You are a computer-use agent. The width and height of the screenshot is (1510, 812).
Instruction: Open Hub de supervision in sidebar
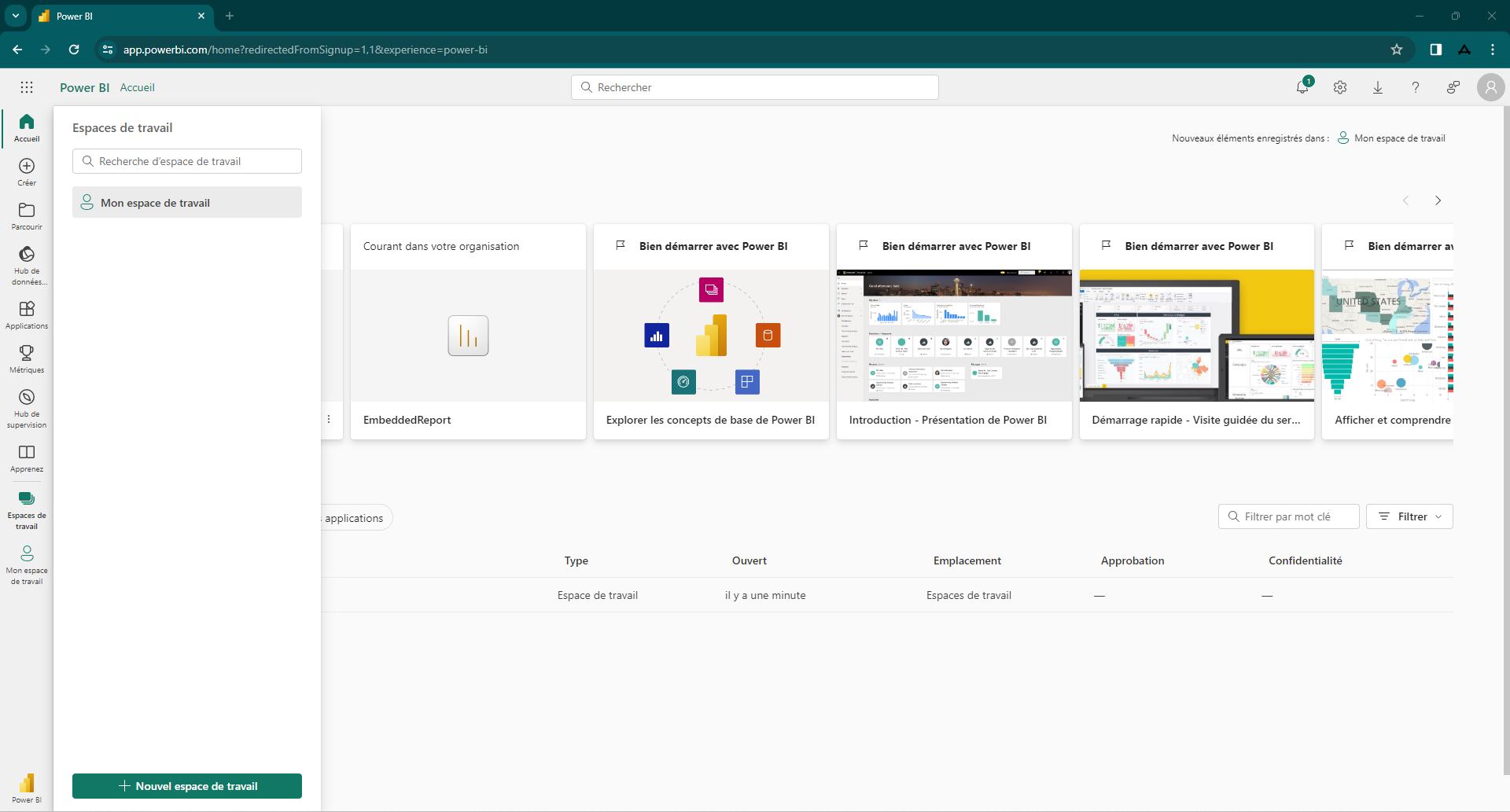(x=27, y=408)
